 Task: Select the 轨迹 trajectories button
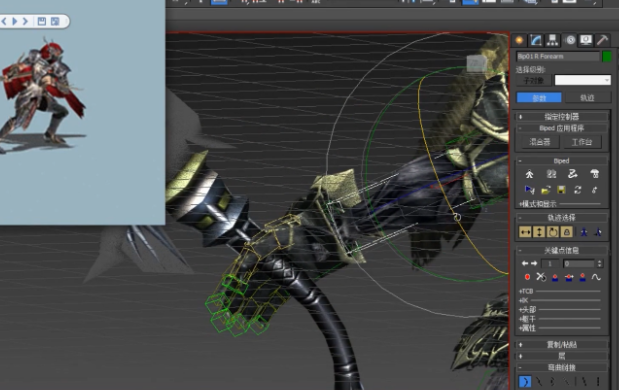[x=587, y=98]
